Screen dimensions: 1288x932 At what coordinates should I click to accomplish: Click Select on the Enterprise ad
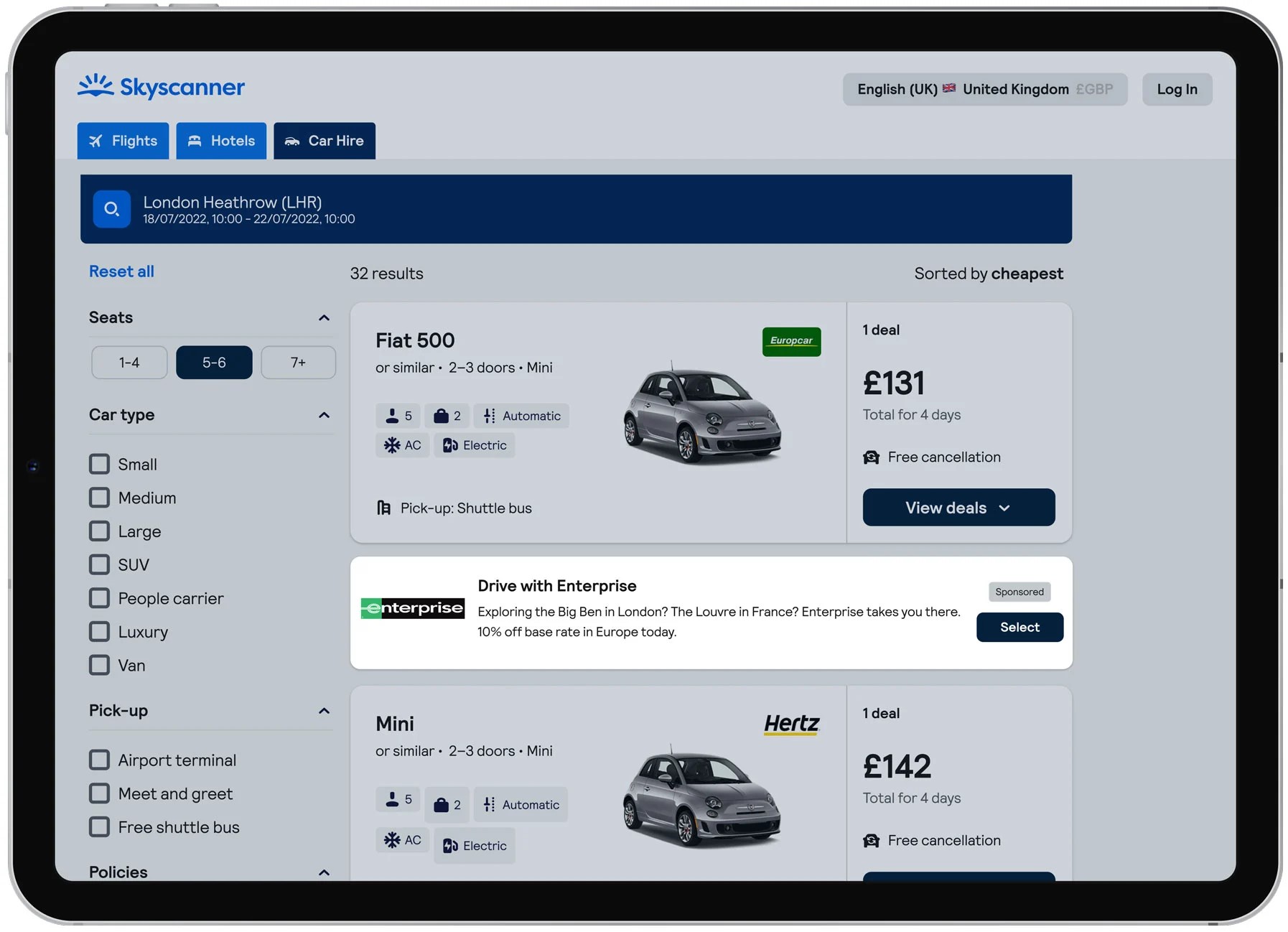pyautogui.click(x=1019, y=627)
